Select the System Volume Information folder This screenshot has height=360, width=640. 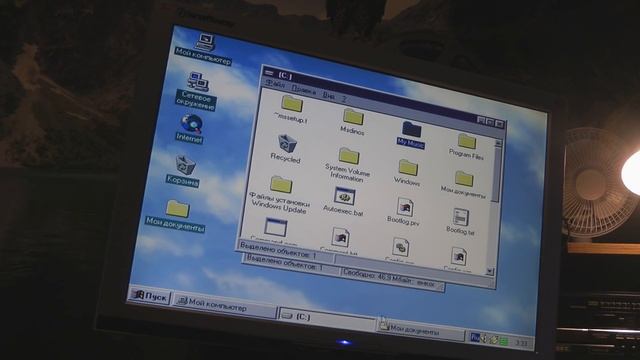348,164
